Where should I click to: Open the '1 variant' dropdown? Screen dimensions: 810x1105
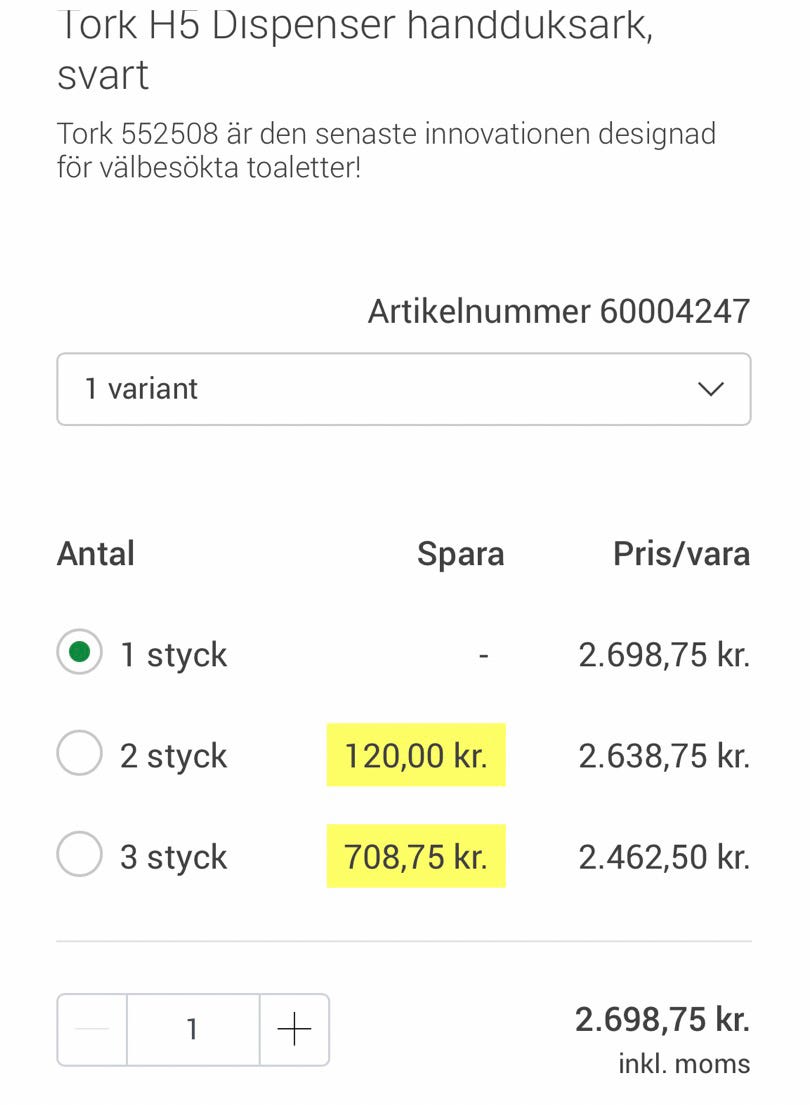coord(403,389)
